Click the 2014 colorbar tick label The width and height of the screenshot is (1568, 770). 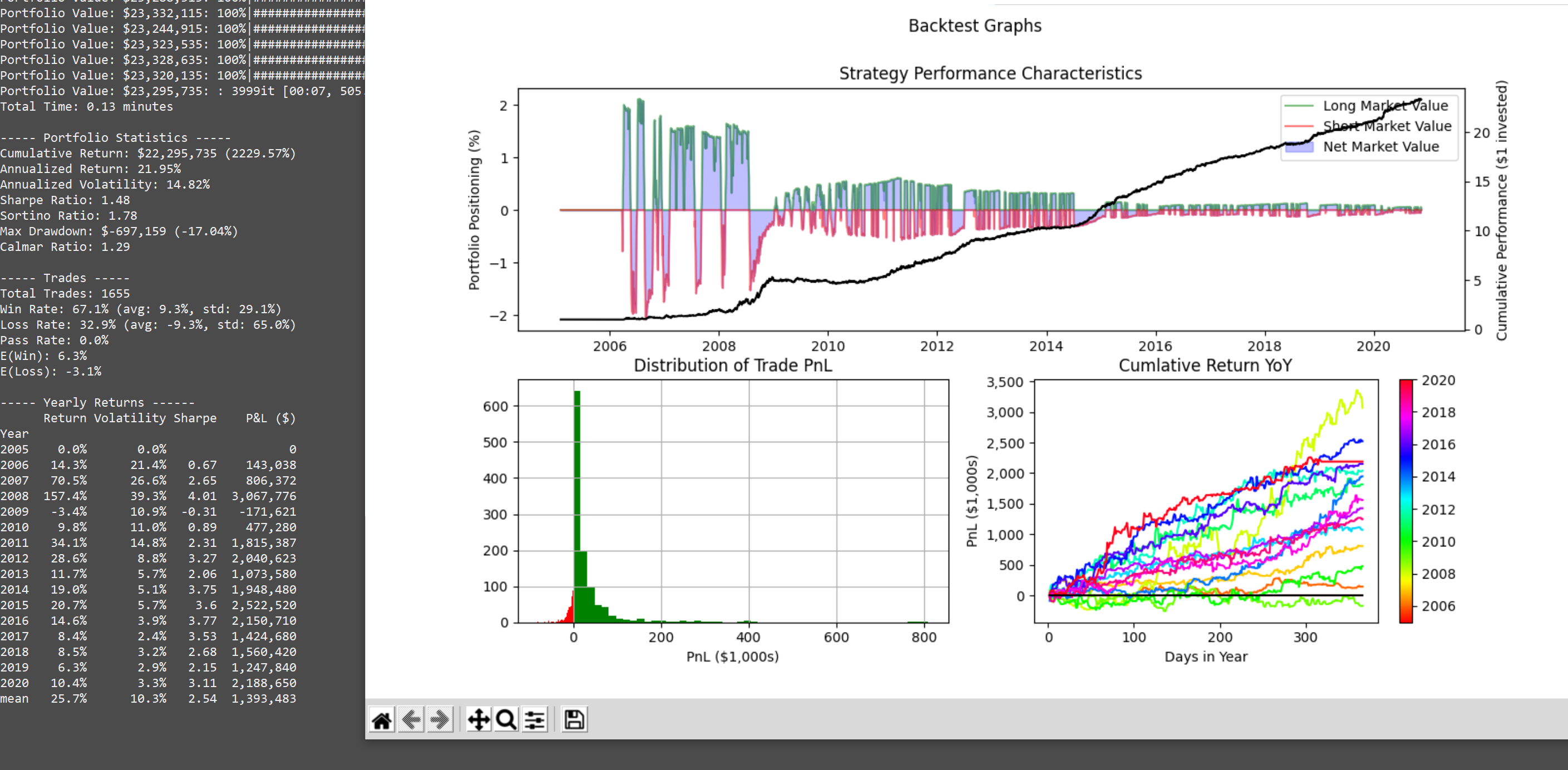pyautogui.click(x=1438, y=477)
